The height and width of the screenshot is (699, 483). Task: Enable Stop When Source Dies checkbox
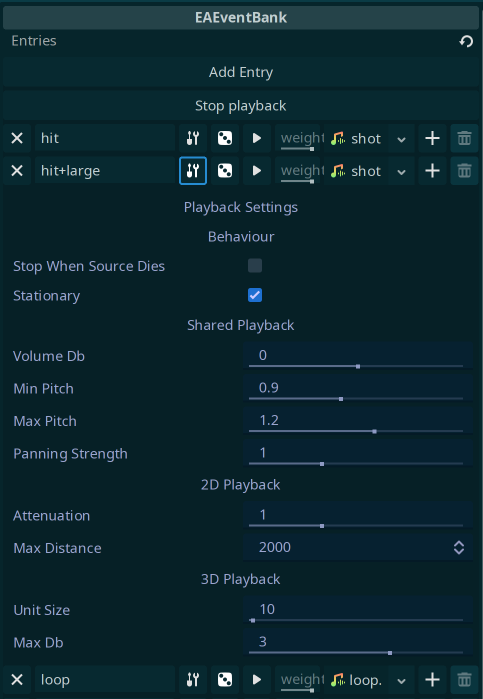tap(255, 266)
